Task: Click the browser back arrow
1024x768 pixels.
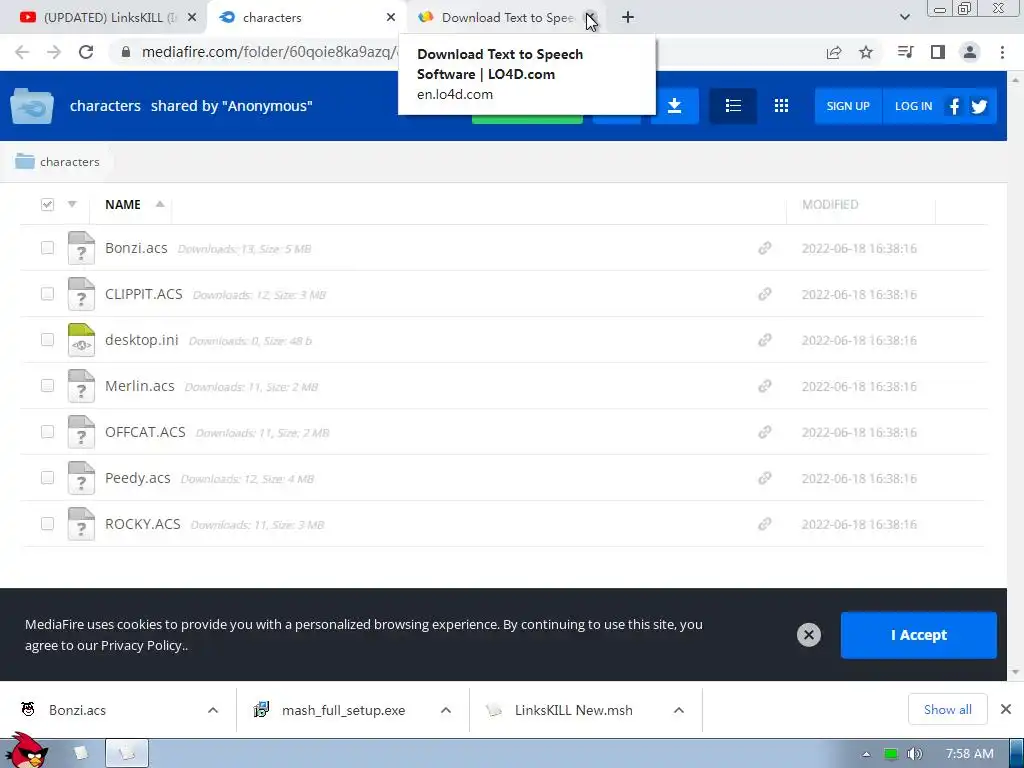Action: (x=22, y=52)
